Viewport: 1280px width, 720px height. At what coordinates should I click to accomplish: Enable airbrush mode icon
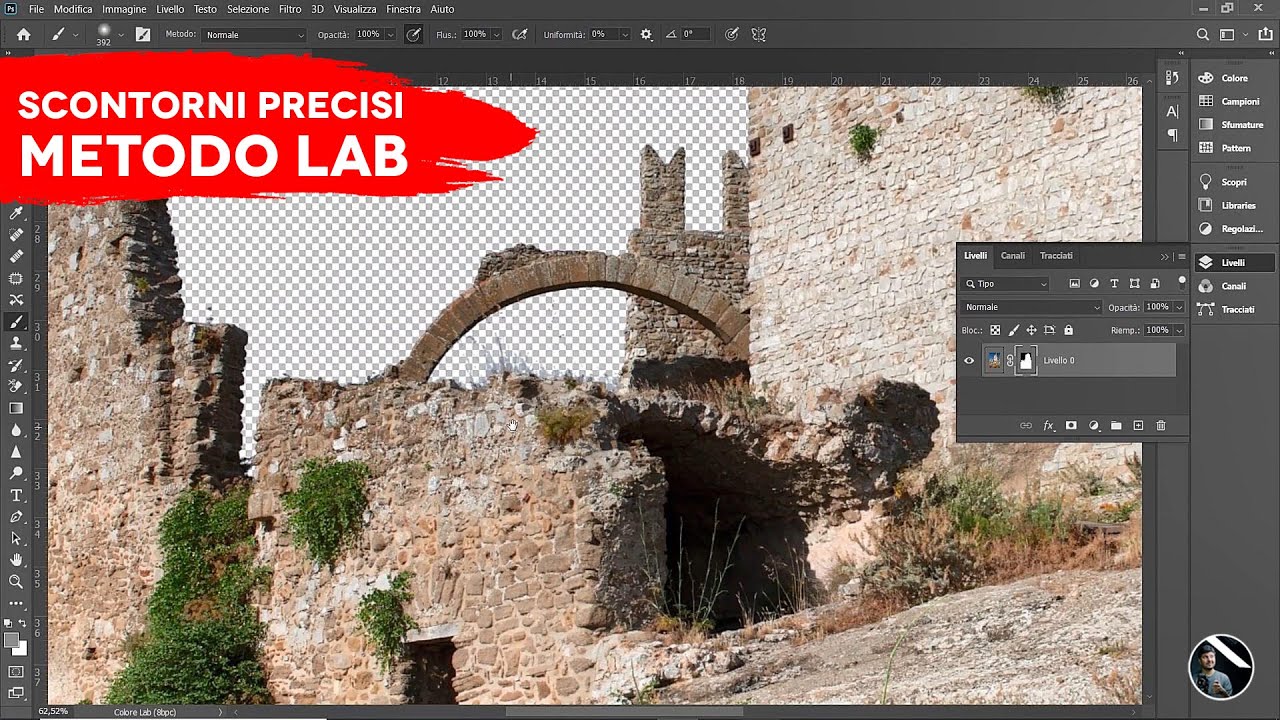[519, 34]
